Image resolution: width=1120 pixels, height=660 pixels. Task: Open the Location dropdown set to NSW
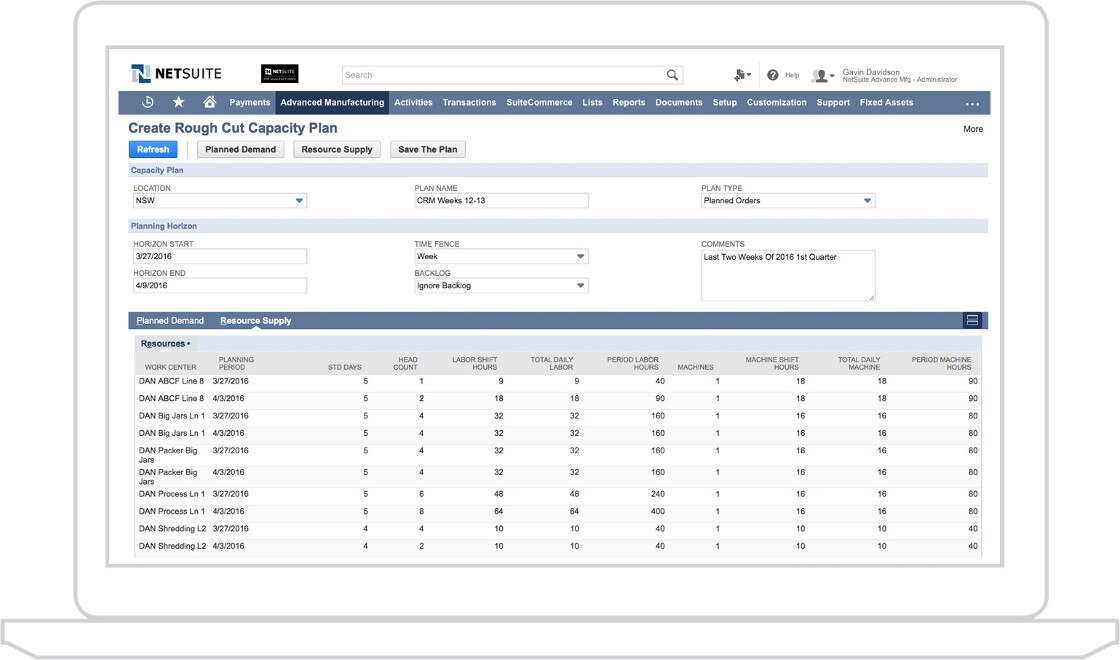click(x=299, y=200)
